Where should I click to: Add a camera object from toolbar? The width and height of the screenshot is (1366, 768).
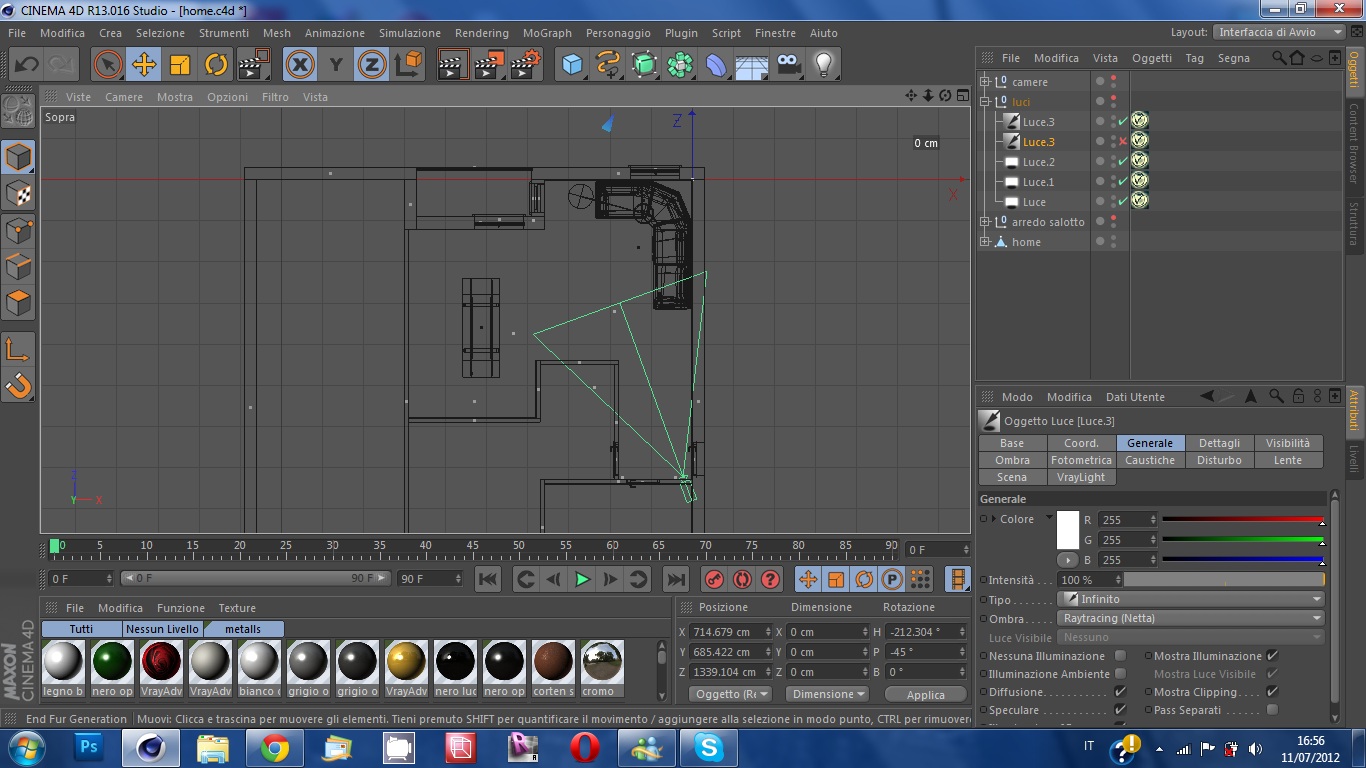pos(789,65)
